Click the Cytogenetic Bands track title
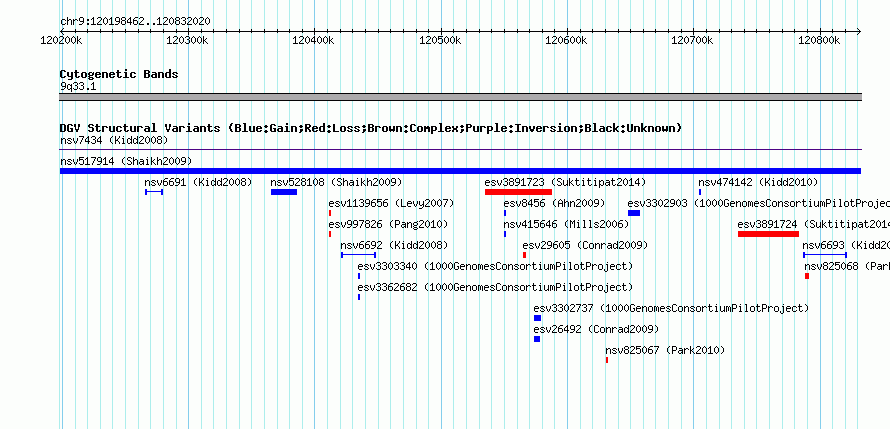890x429 pixels. tap(119, 74)
